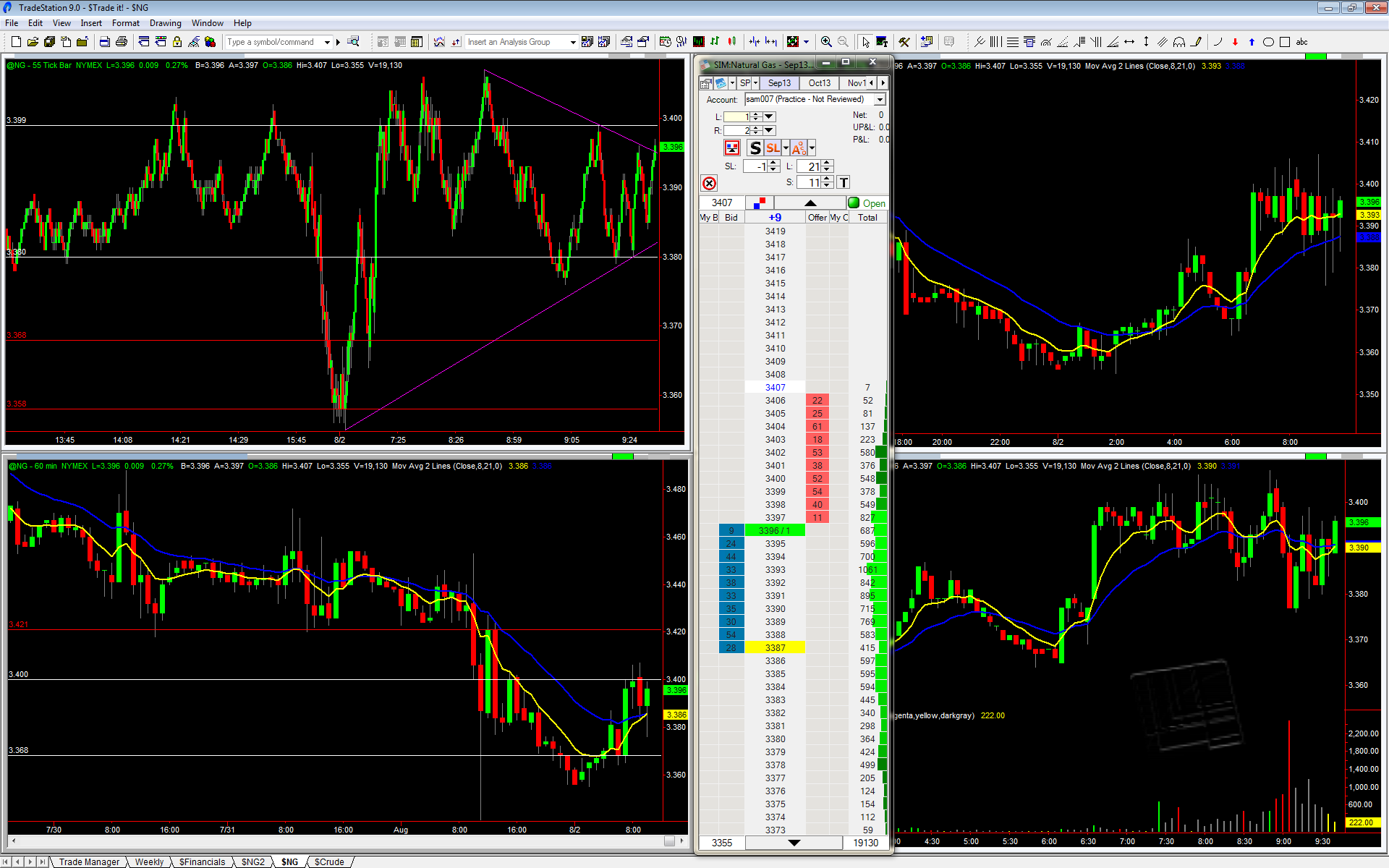The height and width of the screenshot is (868, 1389).
Task: Expand dropdown arrow next to SL button
Action: (x=786, y=148)
